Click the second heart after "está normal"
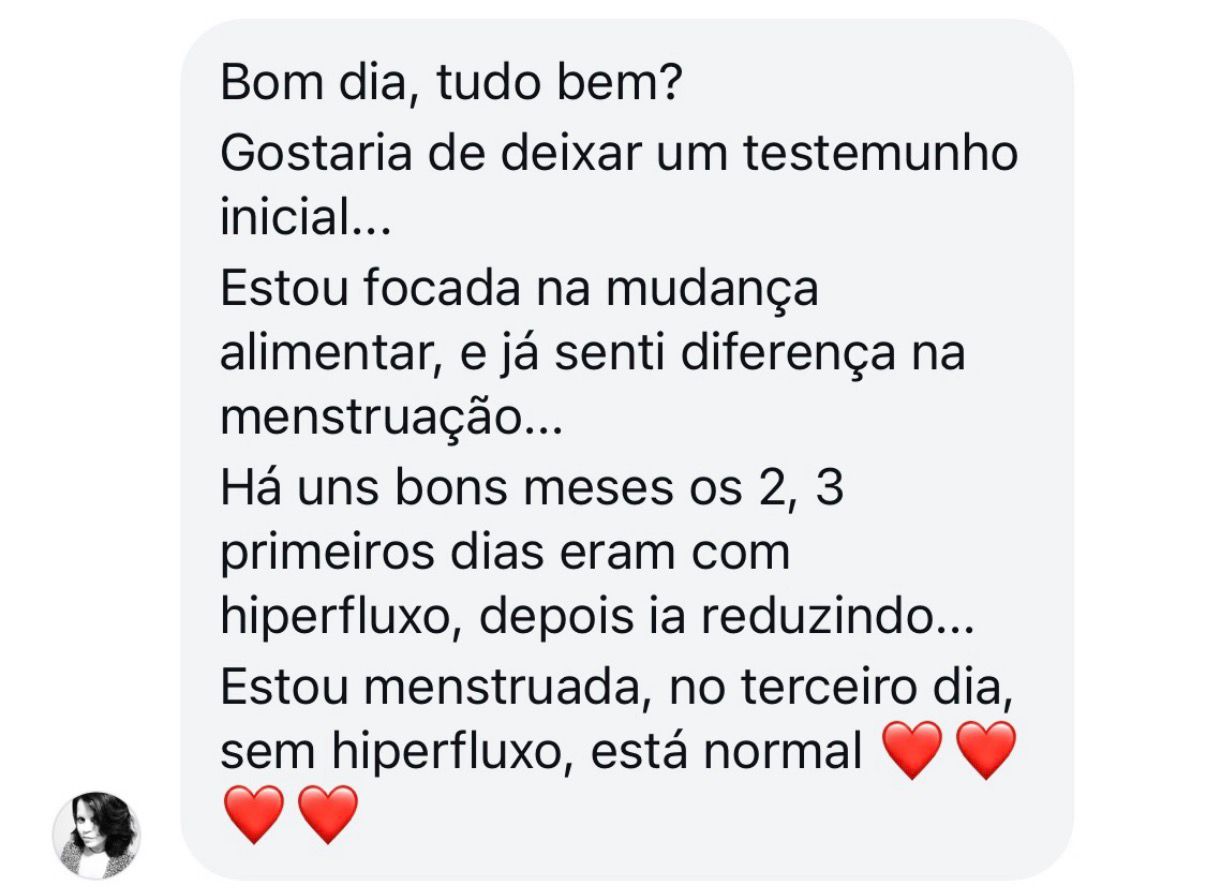This screenshot has width=1206, height=896. (985, 750)
